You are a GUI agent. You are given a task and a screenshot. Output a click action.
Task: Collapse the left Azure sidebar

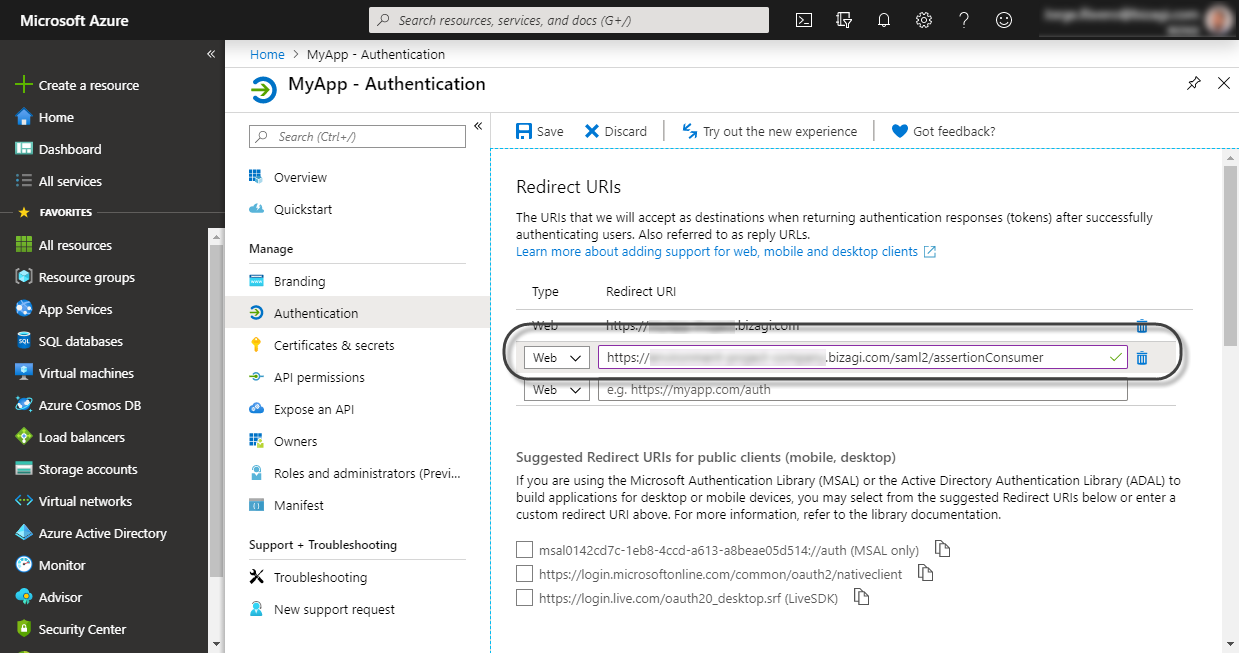click(211, 54)
